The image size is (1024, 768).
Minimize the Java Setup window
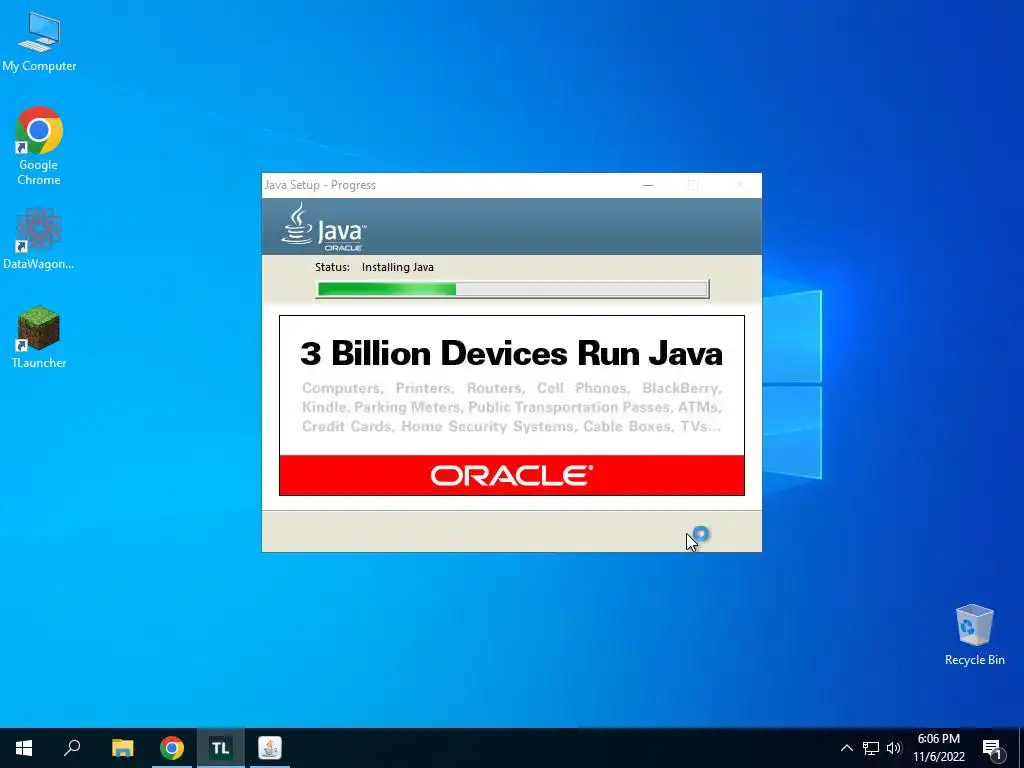648,185
